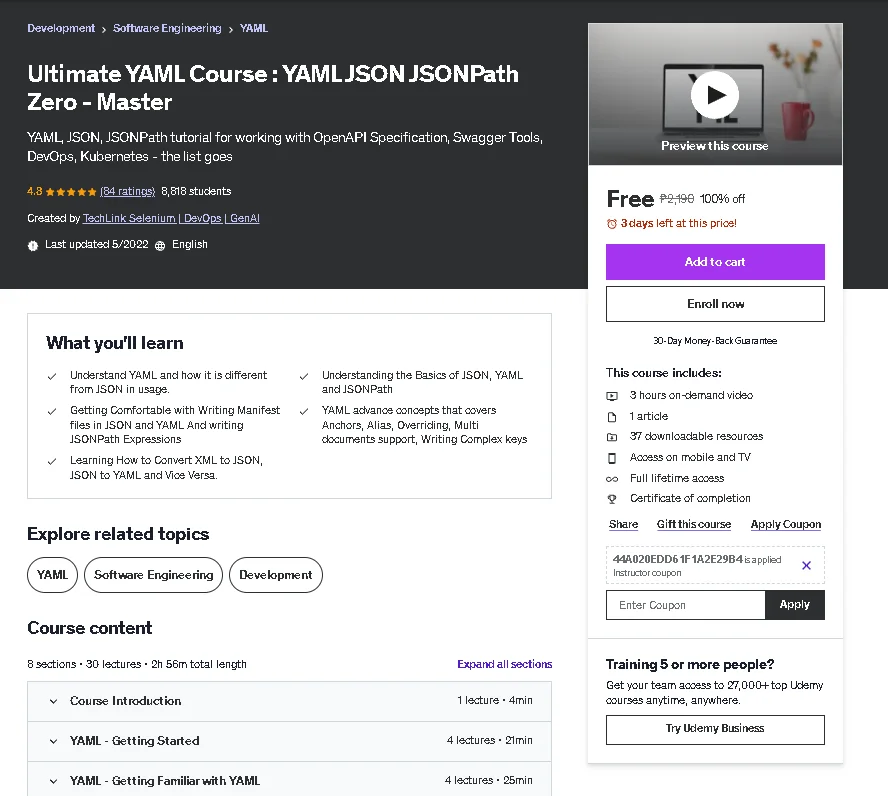Play the course preview video
This screenshot has height=796, width=888.
click(715, 95)
